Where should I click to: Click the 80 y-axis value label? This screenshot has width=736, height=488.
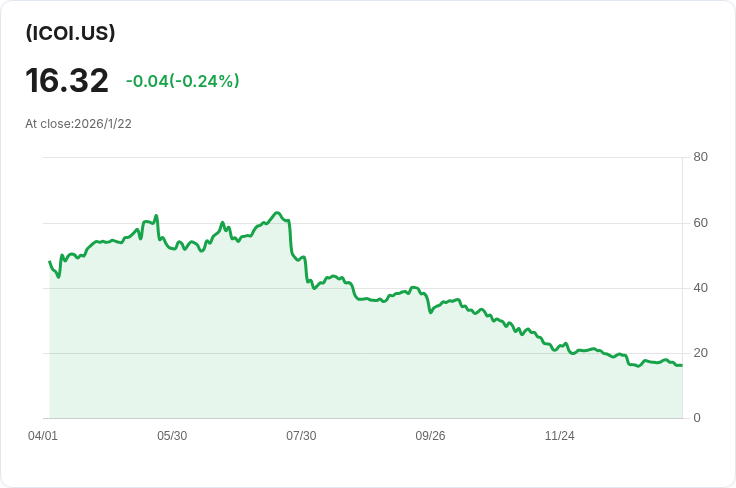(x=700, y=157)
